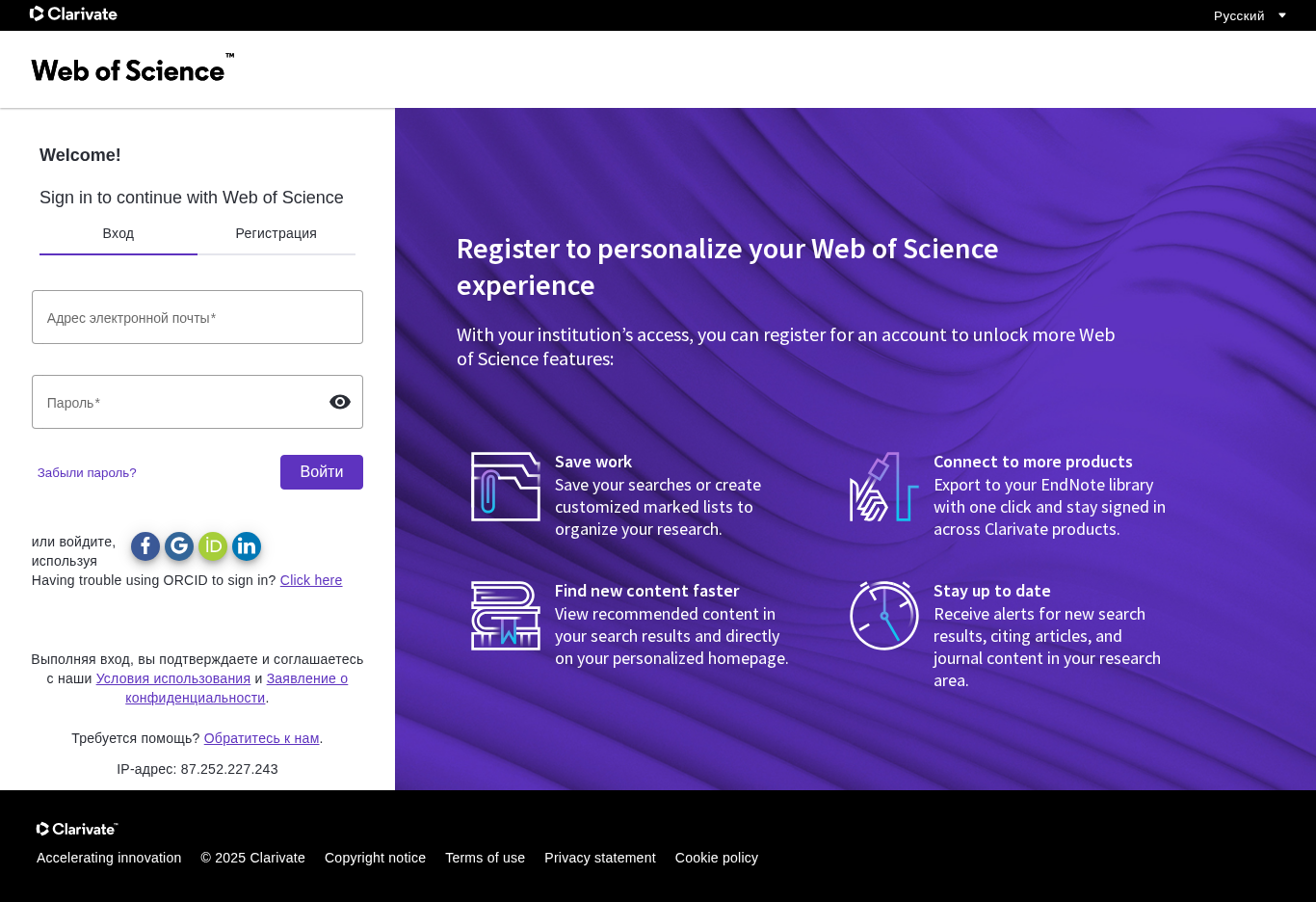1316x902 pixels.
Task: Switch to the Регистрация tab
Action: click(276, 234)
